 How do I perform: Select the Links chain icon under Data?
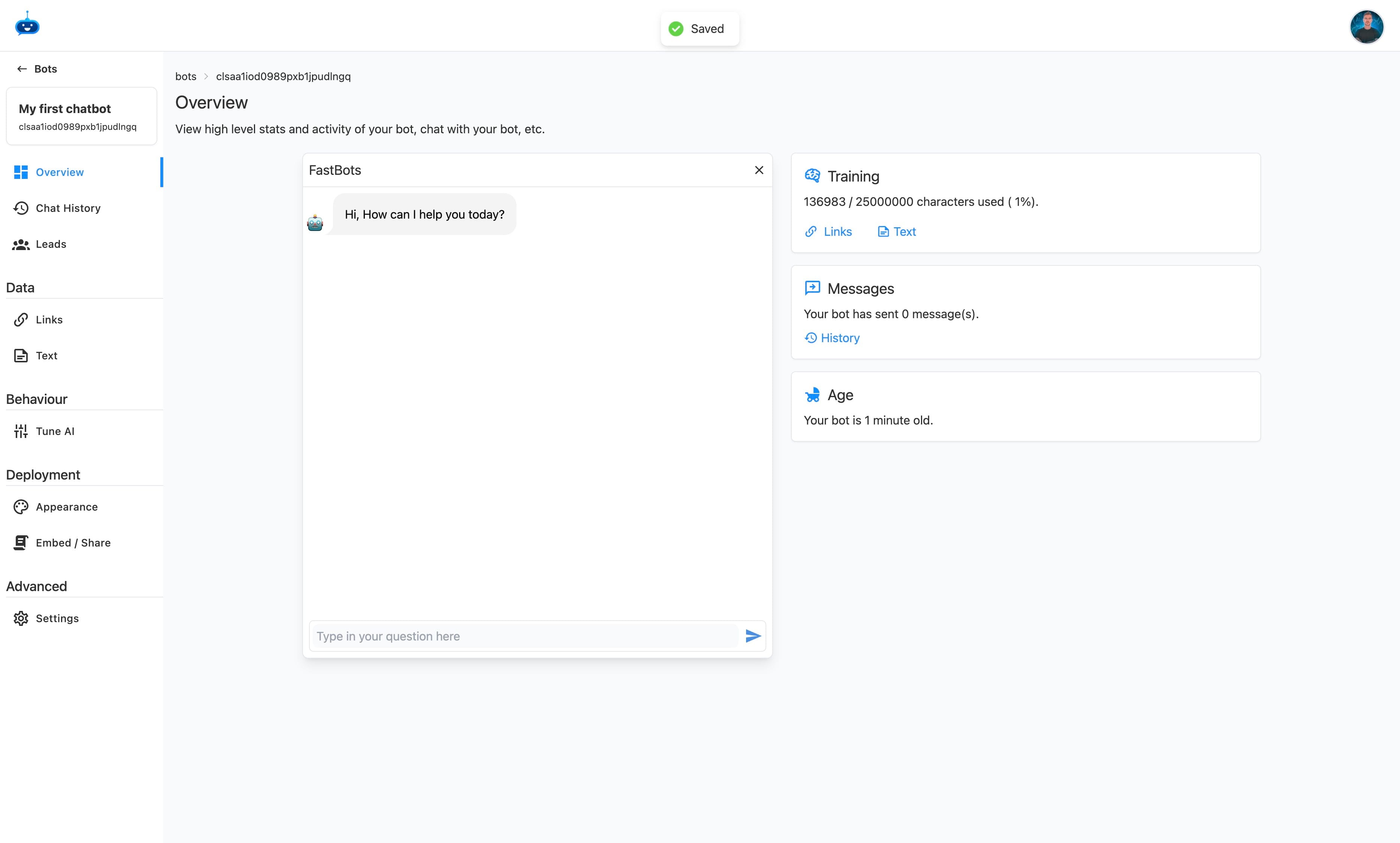[x=21, y=319]
